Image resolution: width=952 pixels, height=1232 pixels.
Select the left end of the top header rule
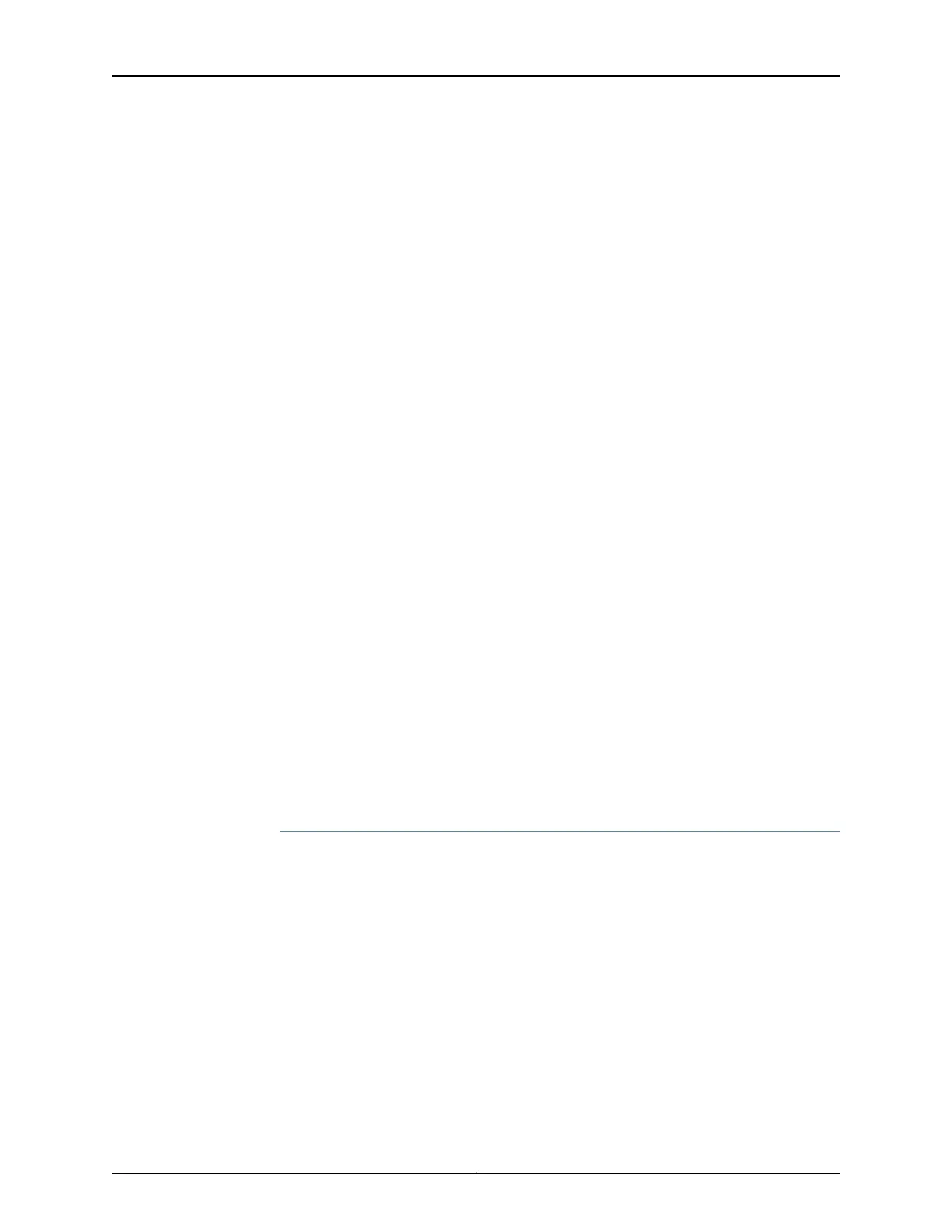[x=114, y=76]
